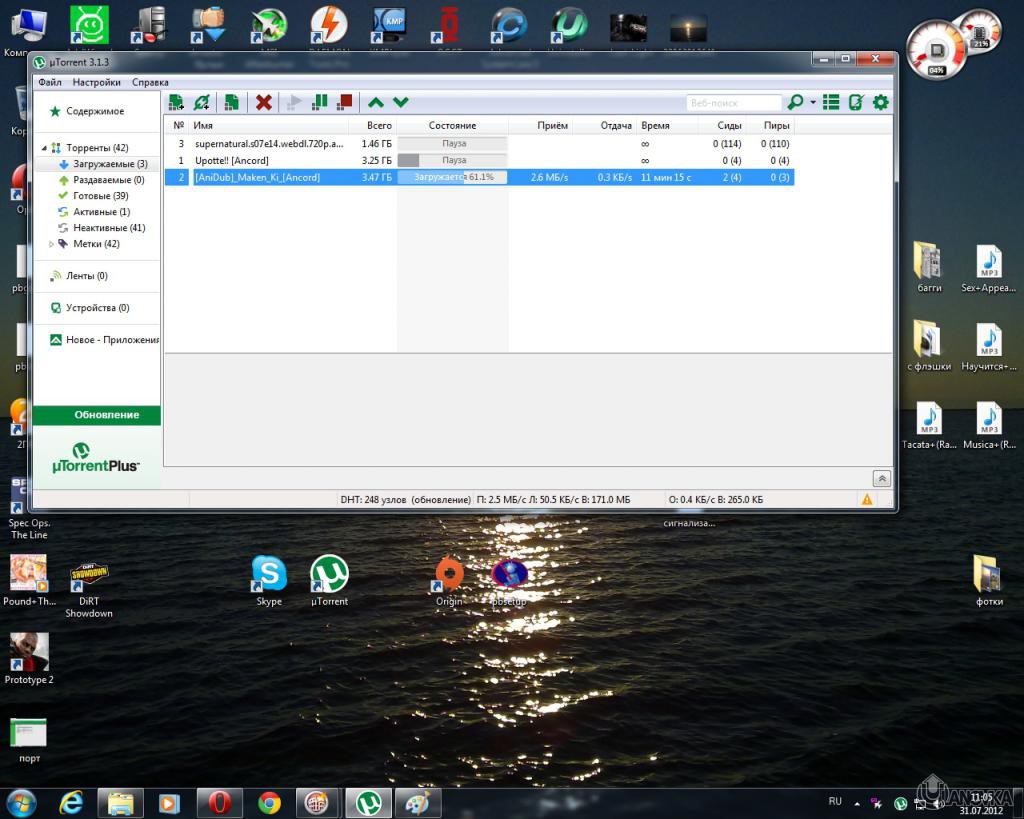This screenshot has height=819, width=1024.
Task: Expand the Метки (42) tree node
Action: pyautogui.click(x=51, y=244)
